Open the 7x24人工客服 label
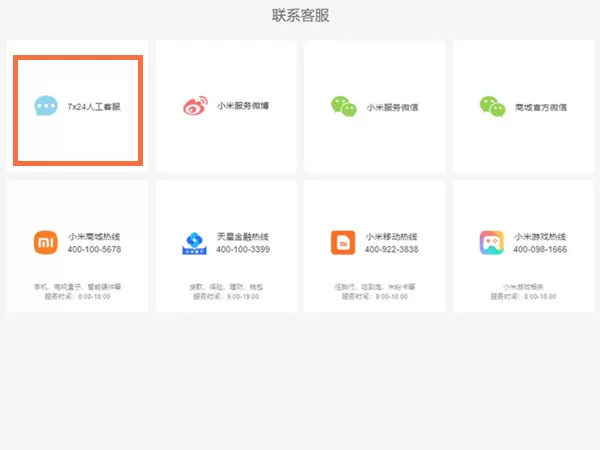This screenshot has width=600, height=450. 94,107
